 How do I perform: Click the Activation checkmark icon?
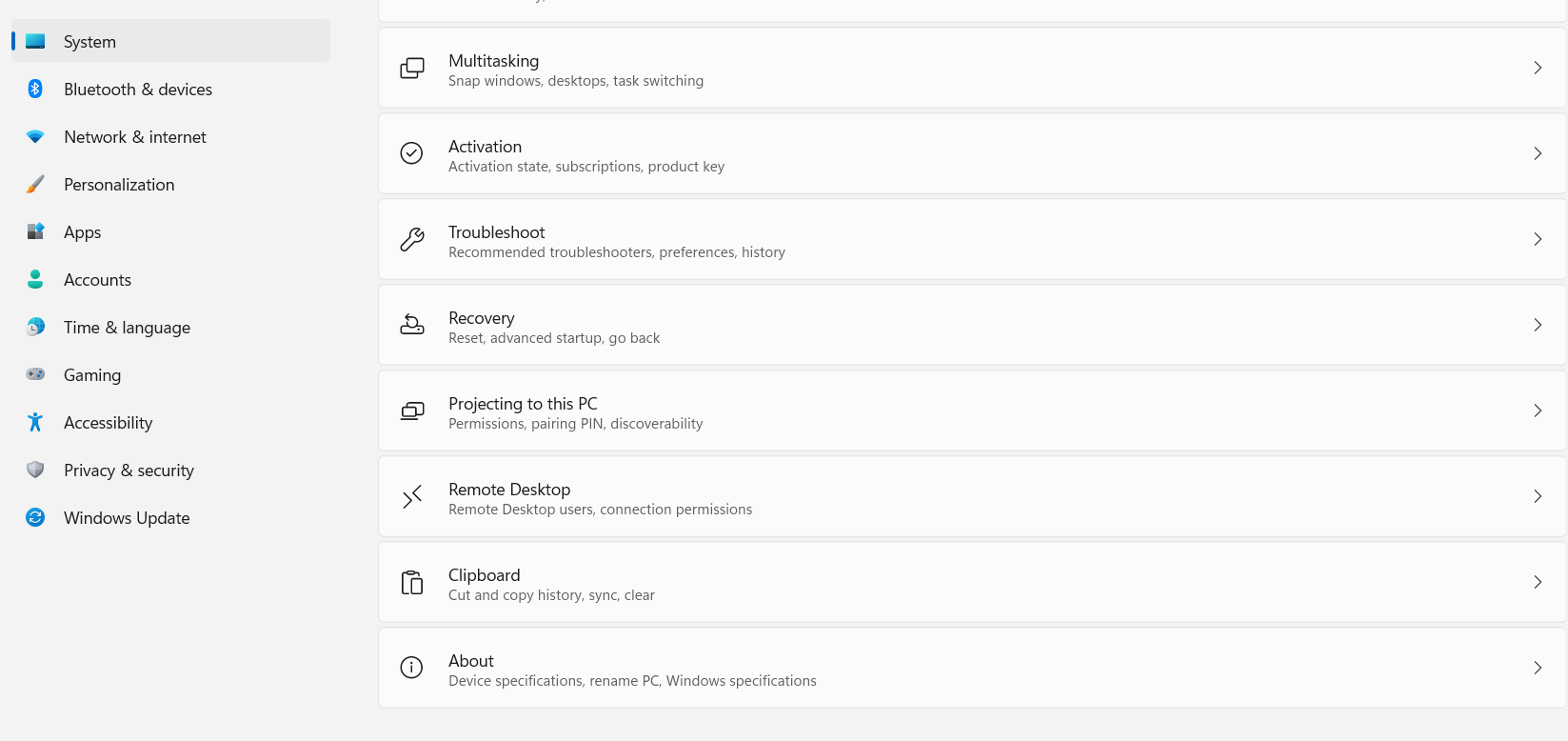click(411, 153)
